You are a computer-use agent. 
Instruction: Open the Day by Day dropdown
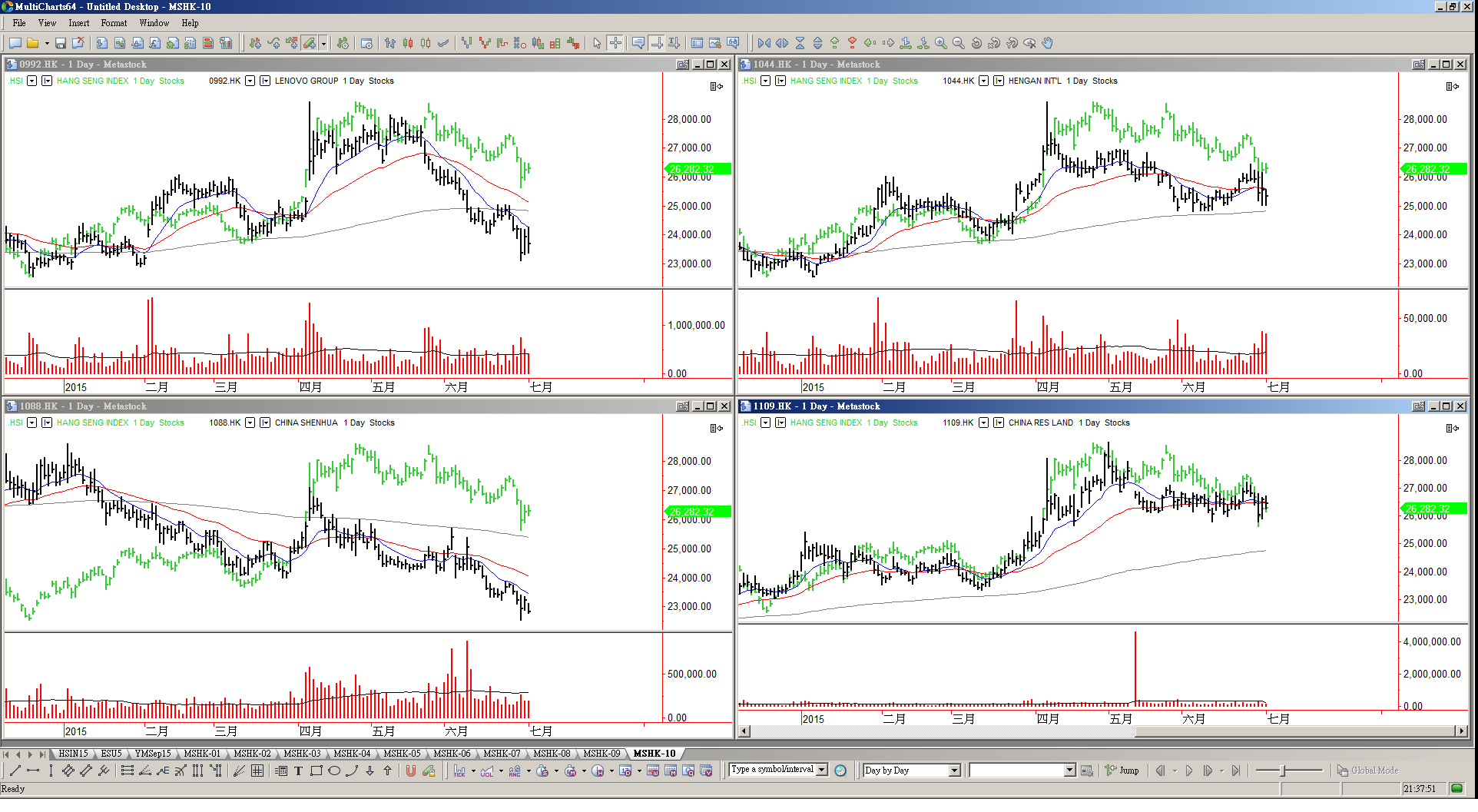point(954,771)
